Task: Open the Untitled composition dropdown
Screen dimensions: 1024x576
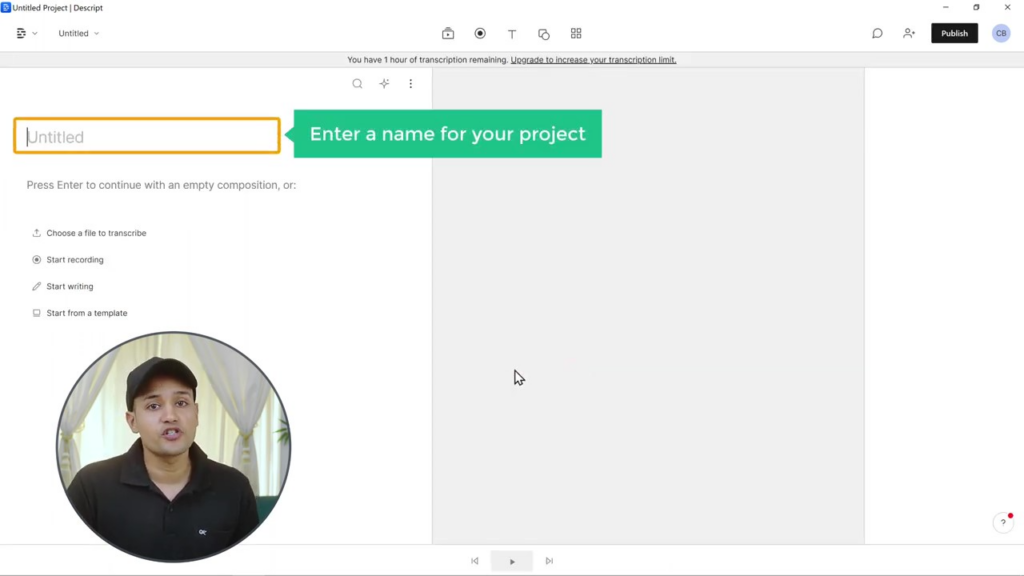Action: click(78, 33)
